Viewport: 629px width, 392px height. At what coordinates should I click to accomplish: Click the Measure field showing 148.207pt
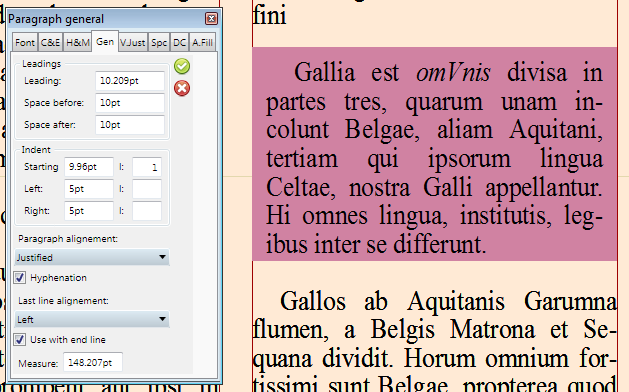[x=93, y=362]
